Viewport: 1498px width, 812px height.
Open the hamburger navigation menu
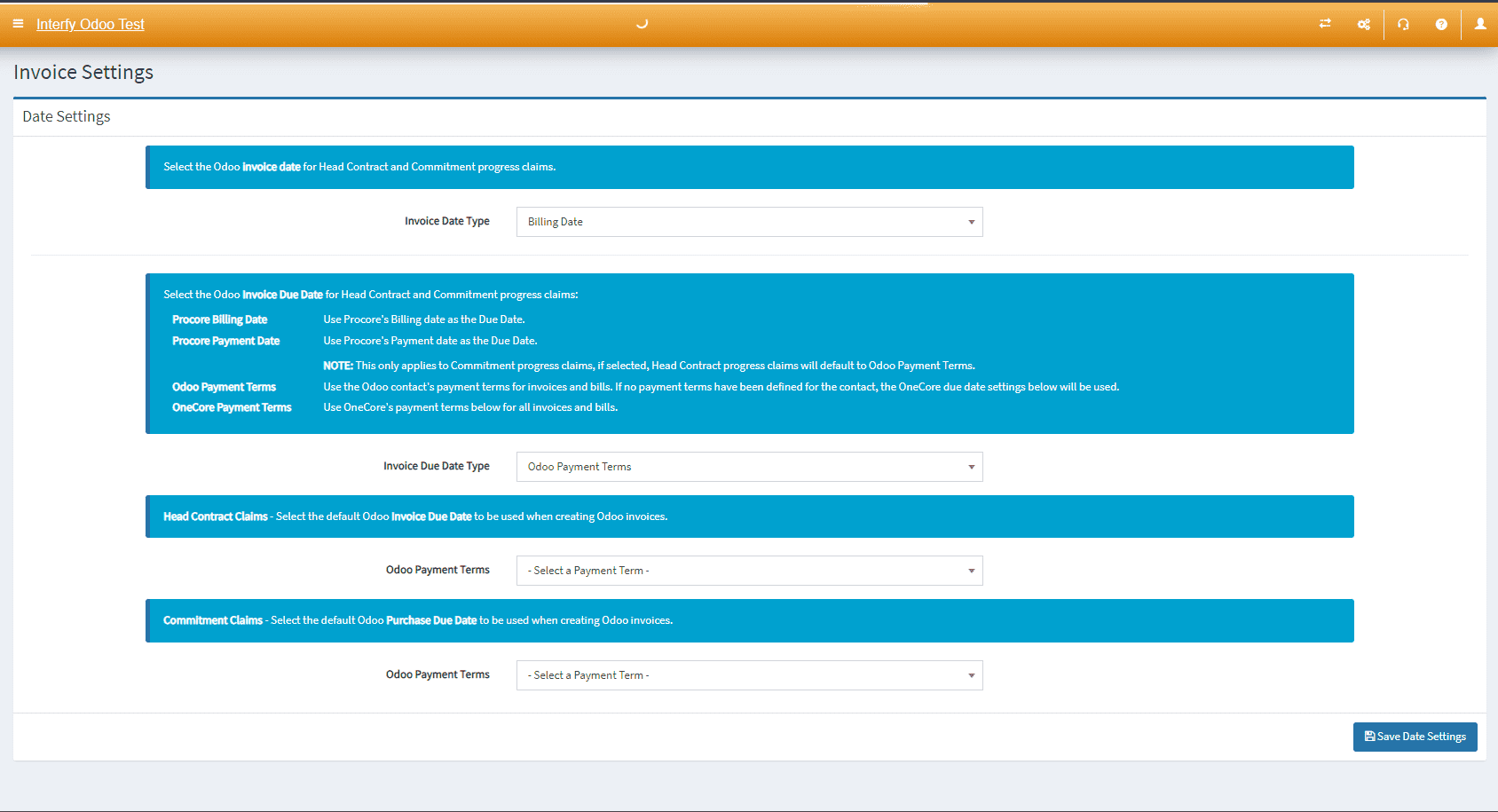click(18, 24)
